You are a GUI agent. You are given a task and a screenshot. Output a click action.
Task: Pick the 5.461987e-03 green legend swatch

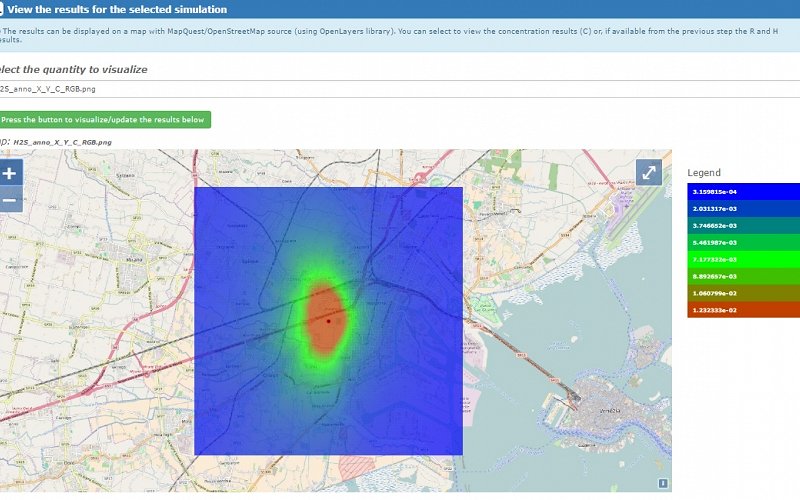click(743, 242)
